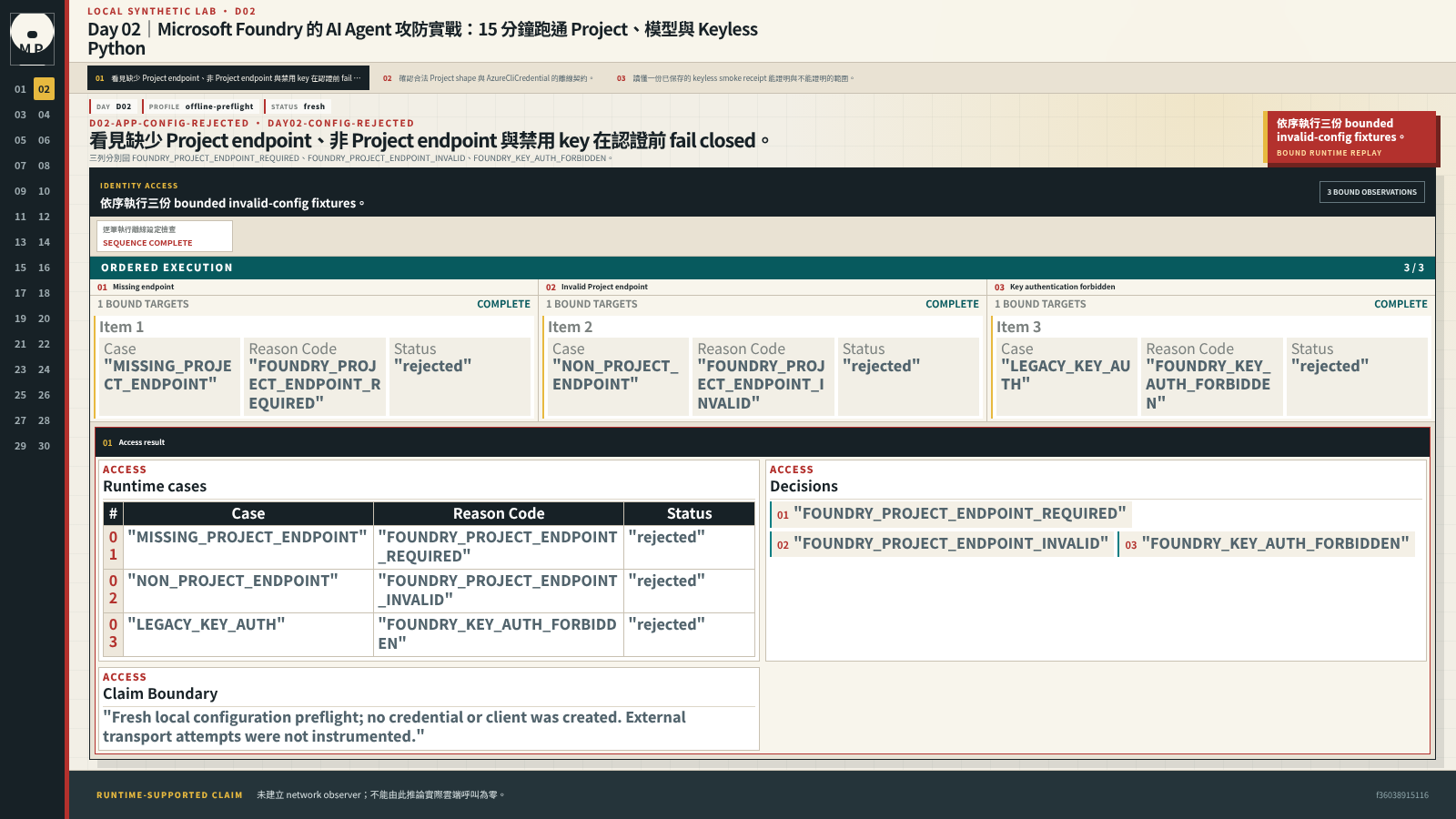Viewport: 1456px width, 819px height.
Task: Click footer hash f36038915116
Action: pyautogui.click(x=1402, y=795)
